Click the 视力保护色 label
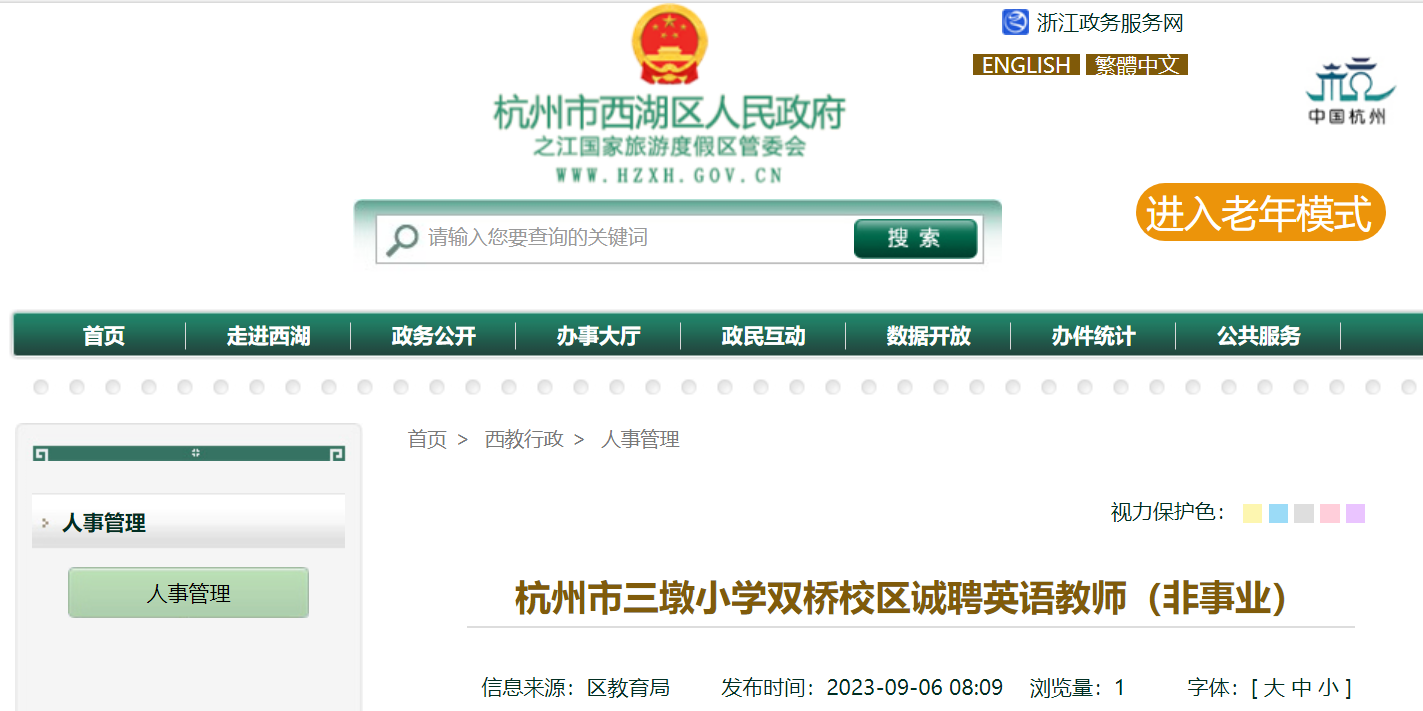Image resolution: width=1423 pixels, height=711 pixels. [1167, 513]
